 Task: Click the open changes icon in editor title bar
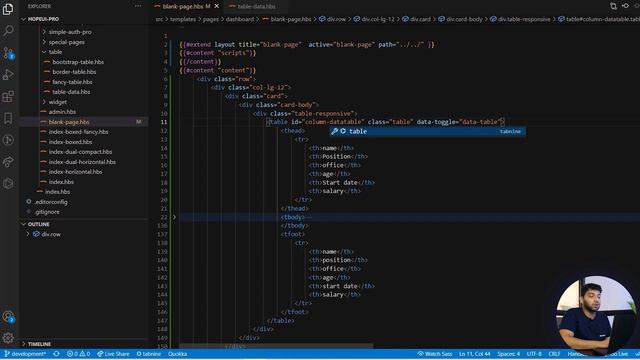point(613,6)
